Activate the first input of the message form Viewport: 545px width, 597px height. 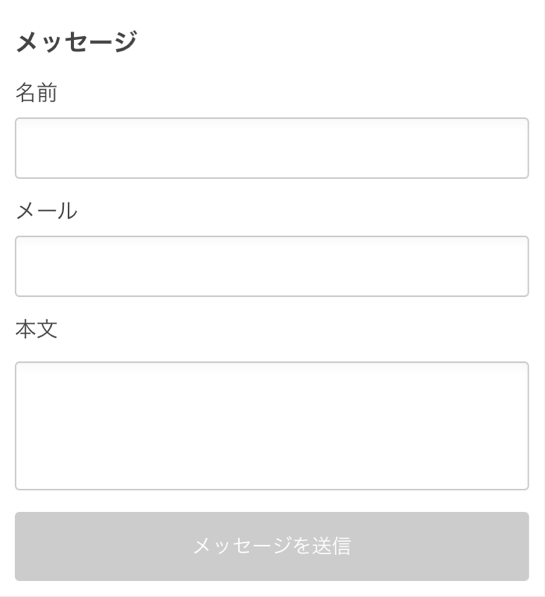[x=272, y=148]
